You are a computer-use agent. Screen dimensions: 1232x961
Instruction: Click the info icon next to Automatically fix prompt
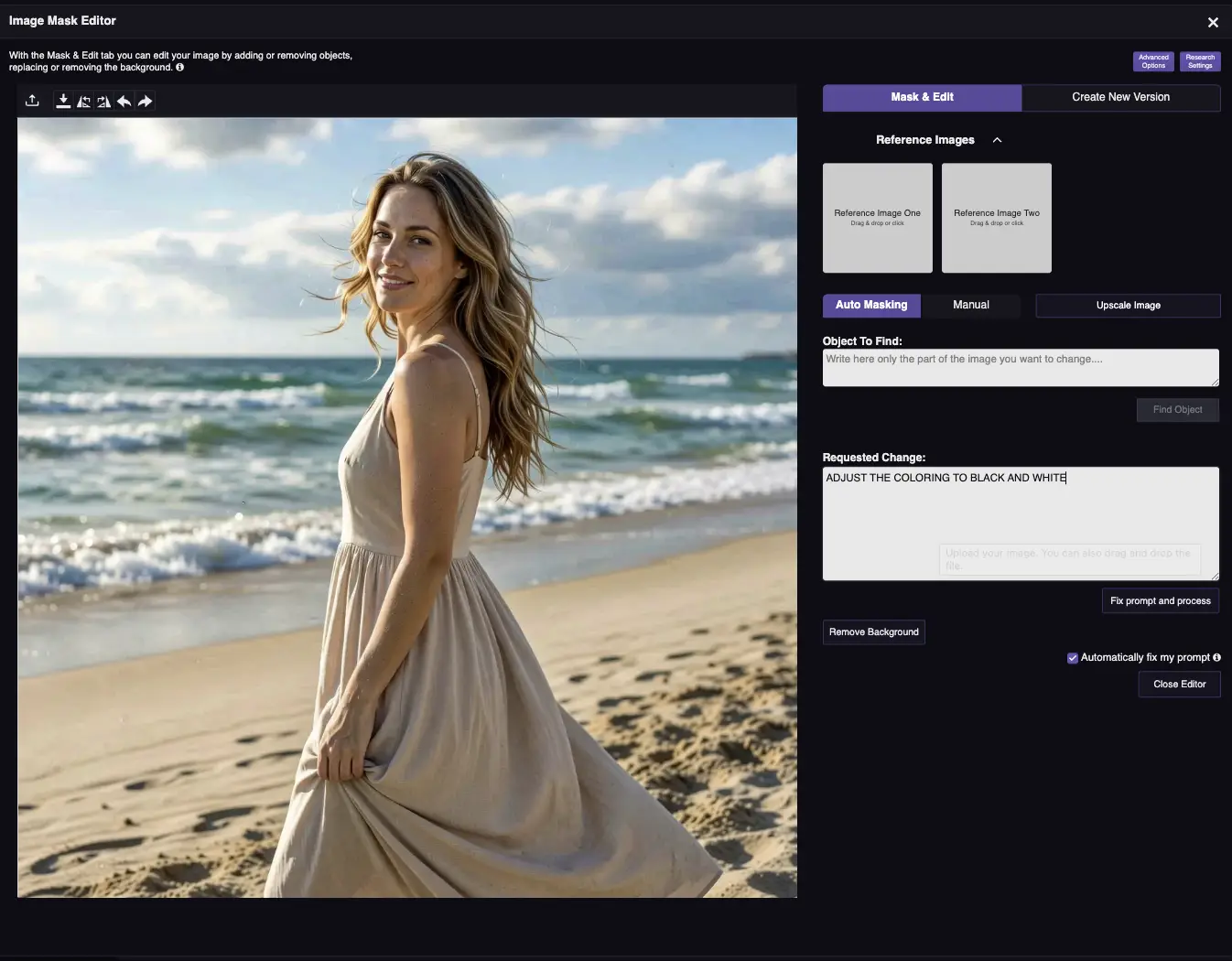click(x=1216, y=657)
